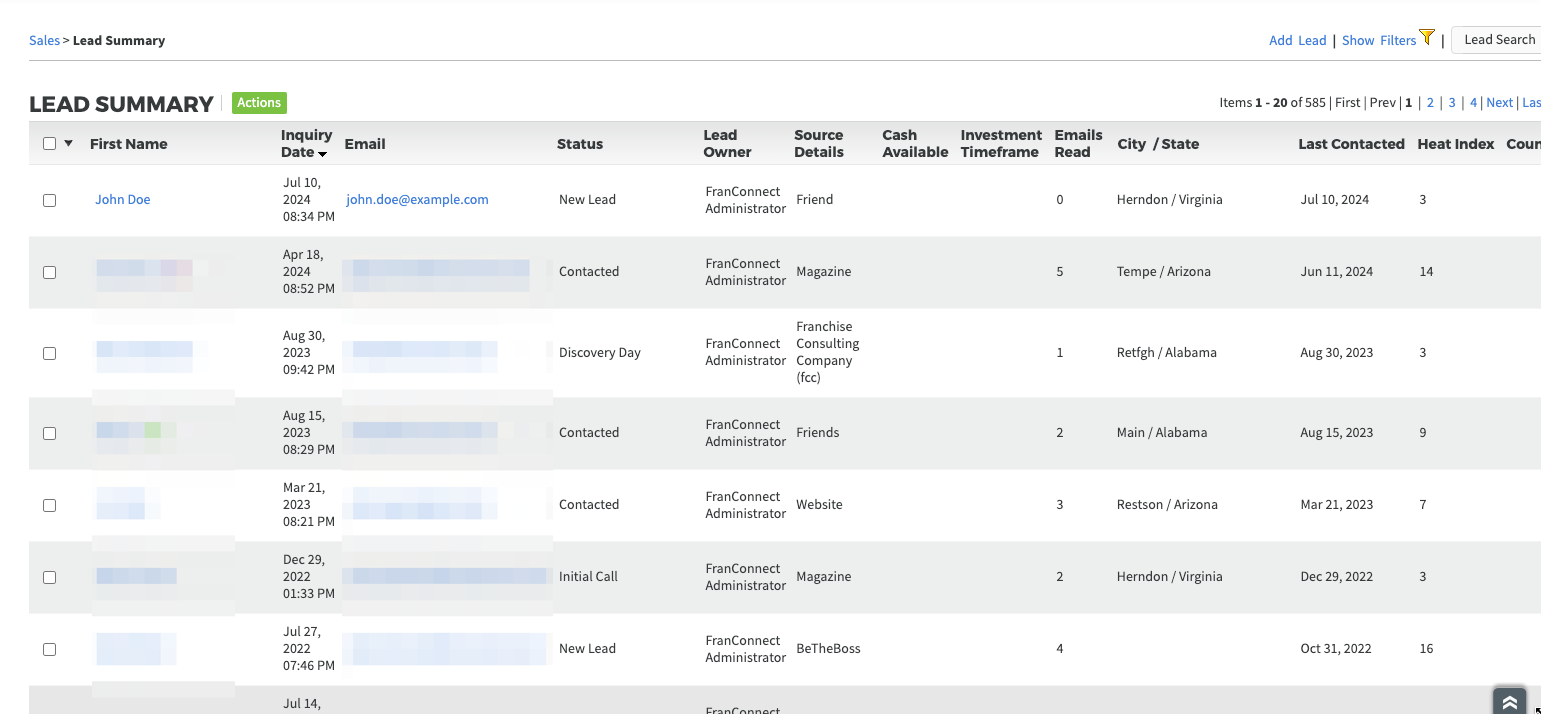Screen dimensions: 1541x714
Task: Expand the Show Filters panel
Action: [x=1378, y=41]
